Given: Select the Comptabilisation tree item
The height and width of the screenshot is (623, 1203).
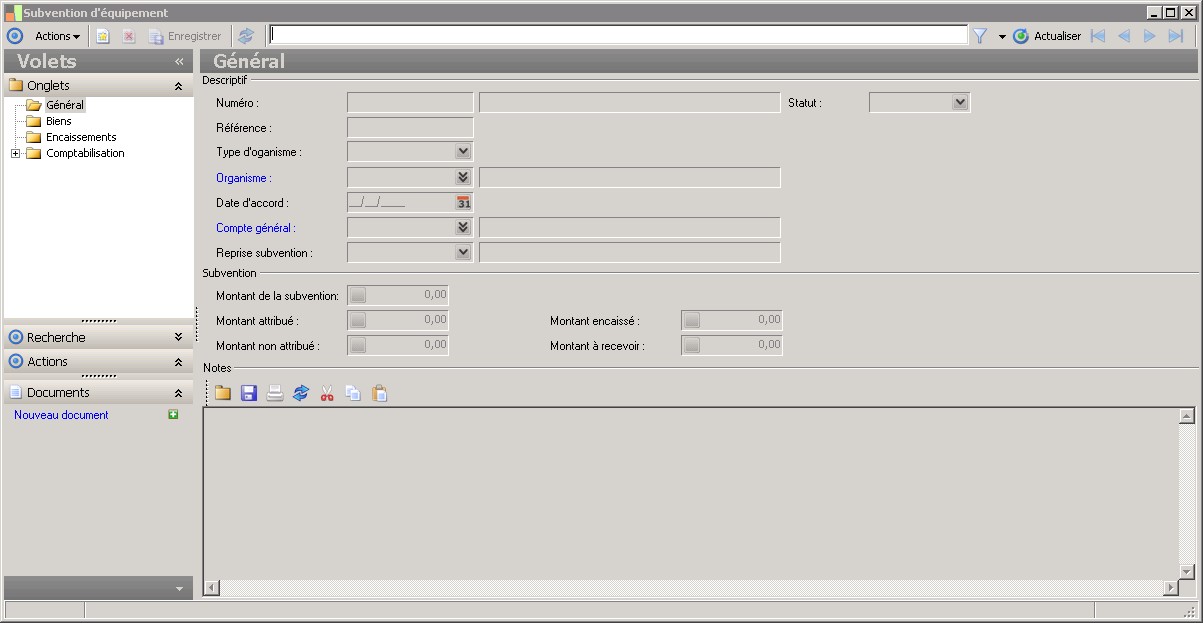Looking at the screenshot, I should pyautogui.click(x=85, y=153).
